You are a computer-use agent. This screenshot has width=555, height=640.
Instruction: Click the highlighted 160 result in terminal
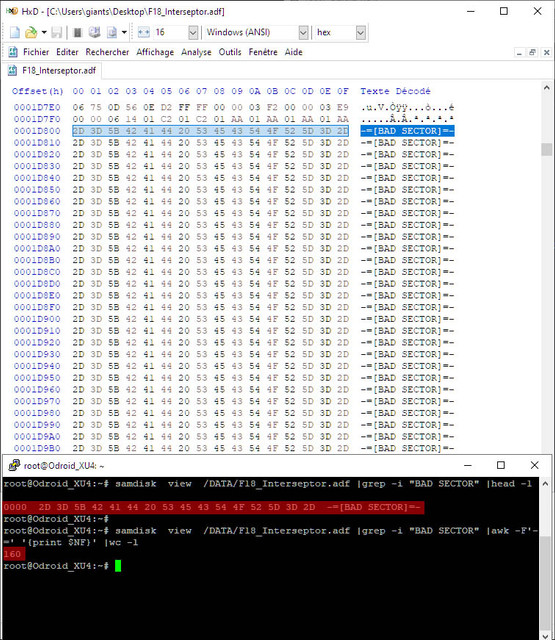point(14,554)
